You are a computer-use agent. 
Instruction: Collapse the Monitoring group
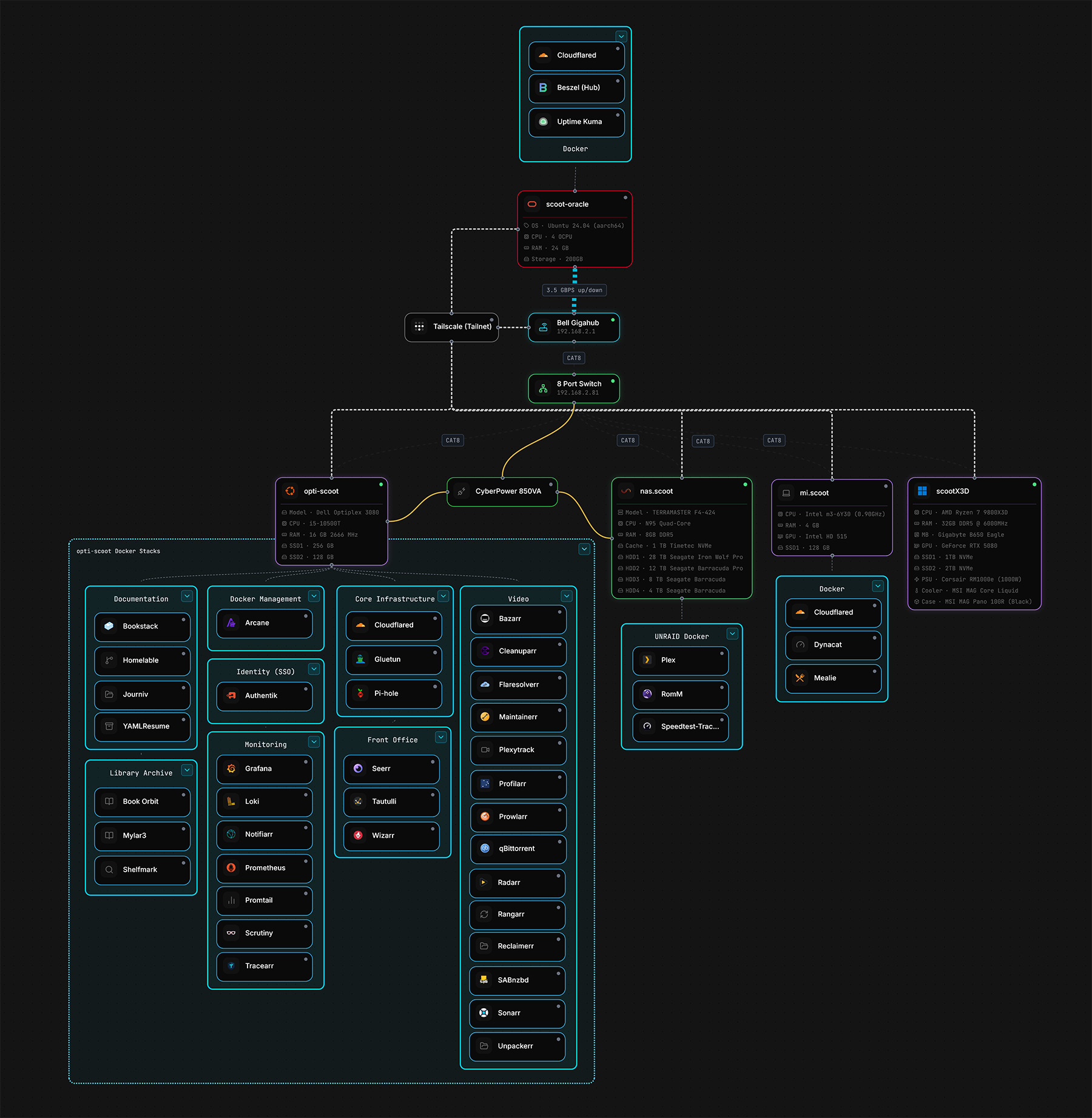(314, 742)
